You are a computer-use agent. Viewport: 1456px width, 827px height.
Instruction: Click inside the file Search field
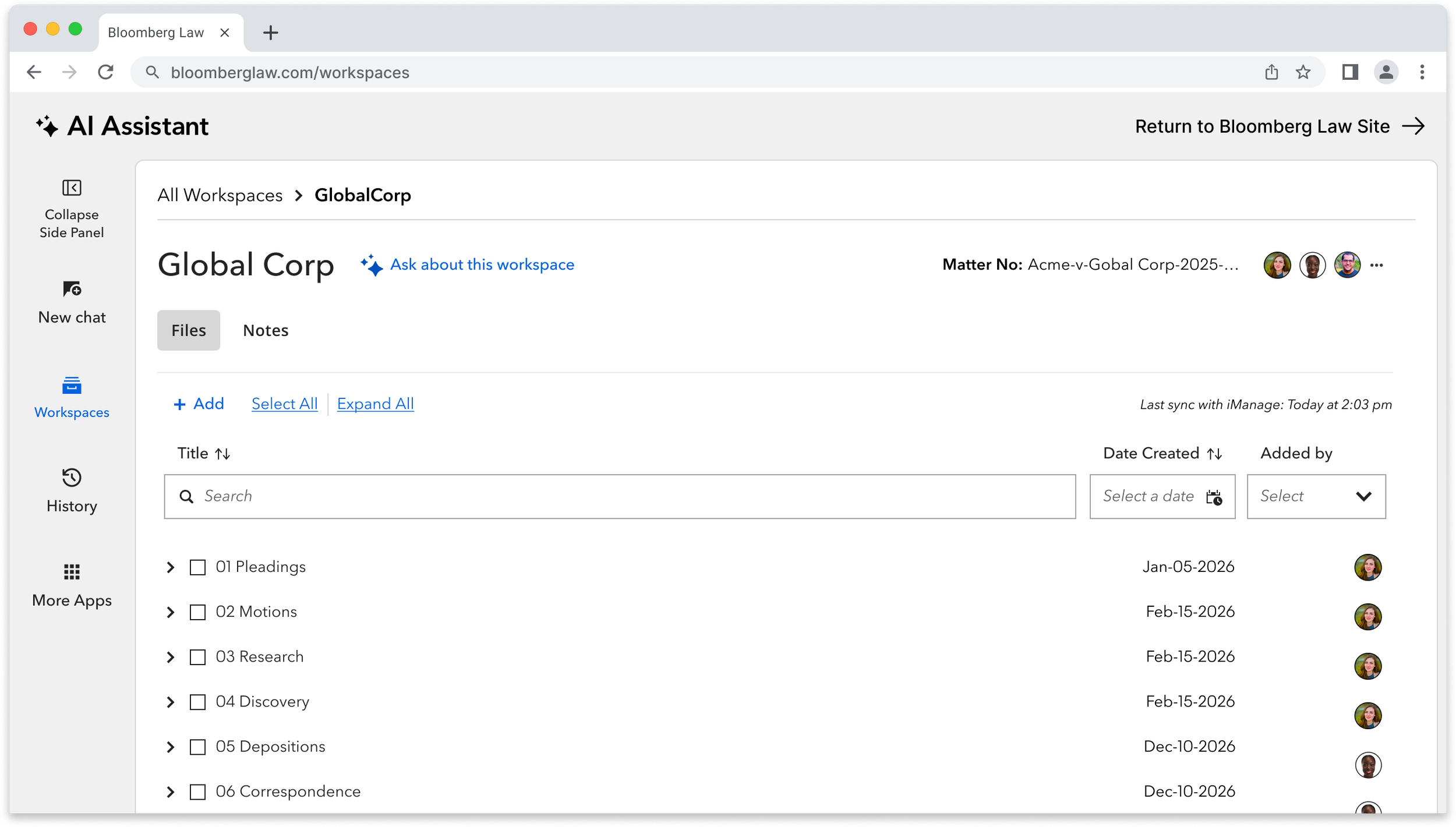[408, 496]
